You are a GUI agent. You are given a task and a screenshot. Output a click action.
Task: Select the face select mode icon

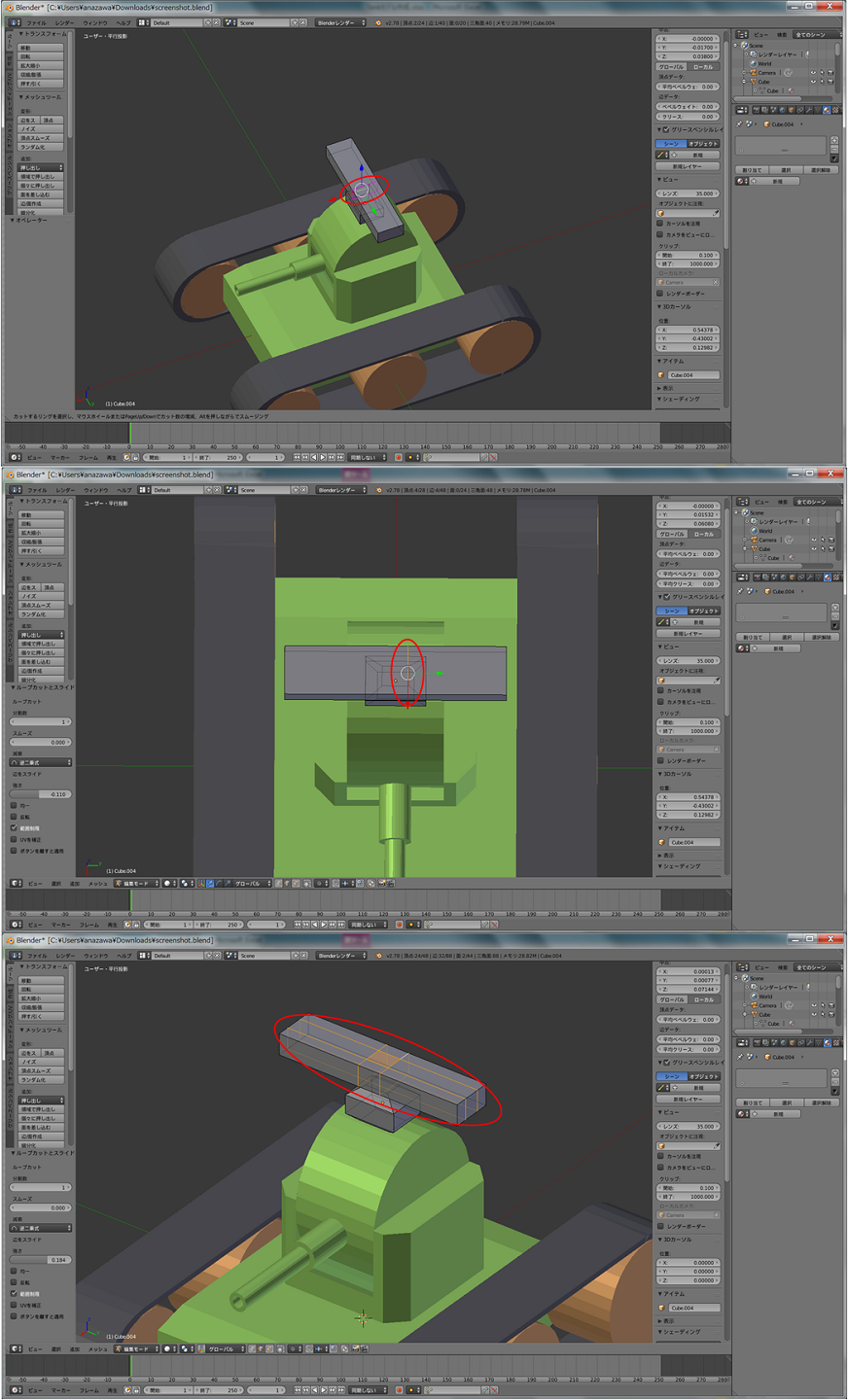296,884
